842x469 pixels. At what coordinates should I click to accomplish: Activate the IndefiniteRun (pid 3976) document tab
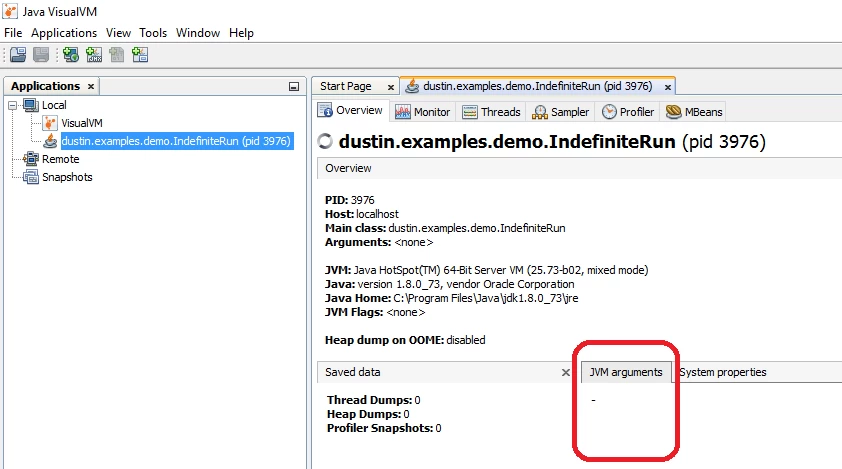pyautogui.click(x=538, y=86)
